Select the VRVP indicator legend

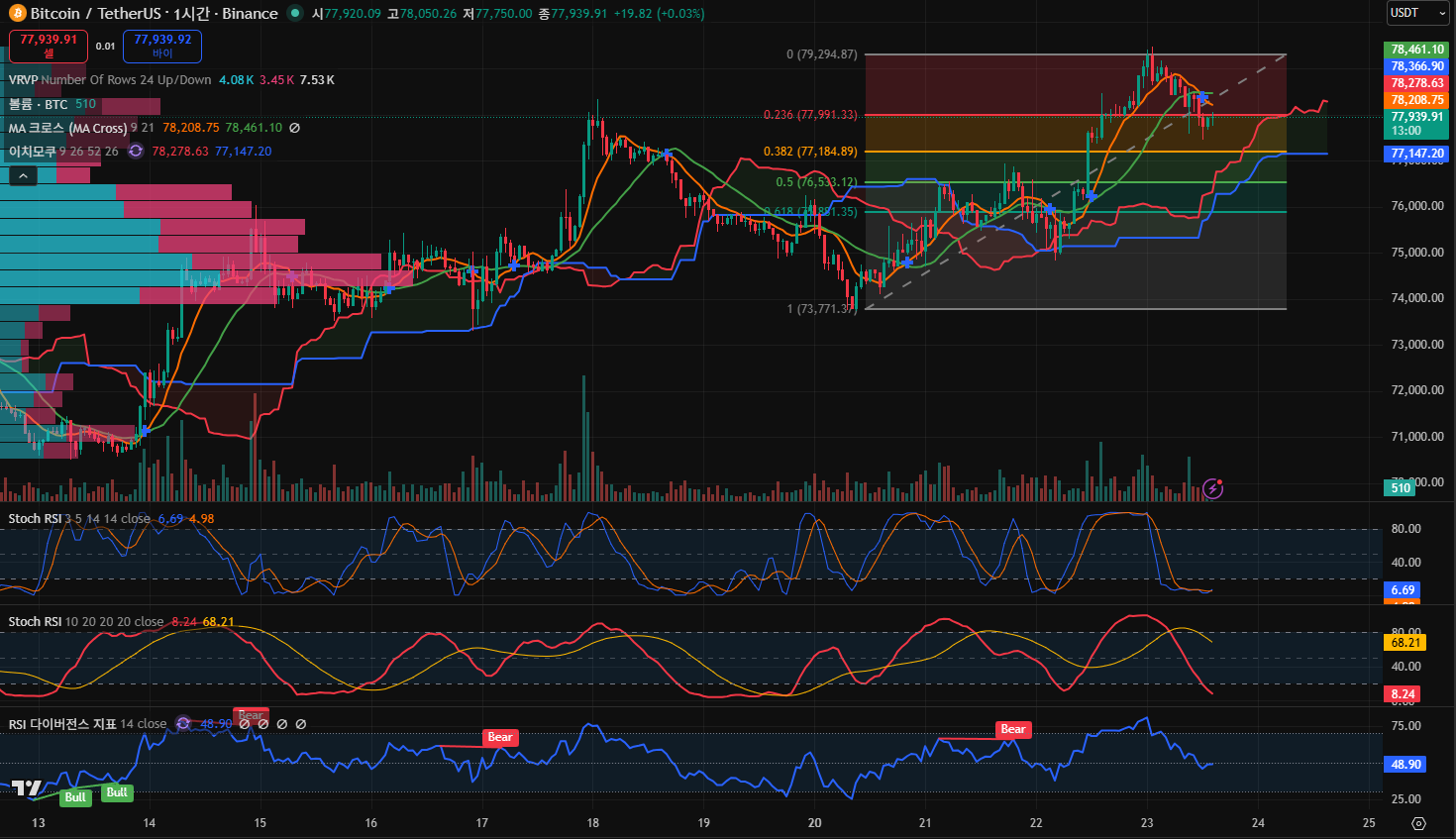25,80
